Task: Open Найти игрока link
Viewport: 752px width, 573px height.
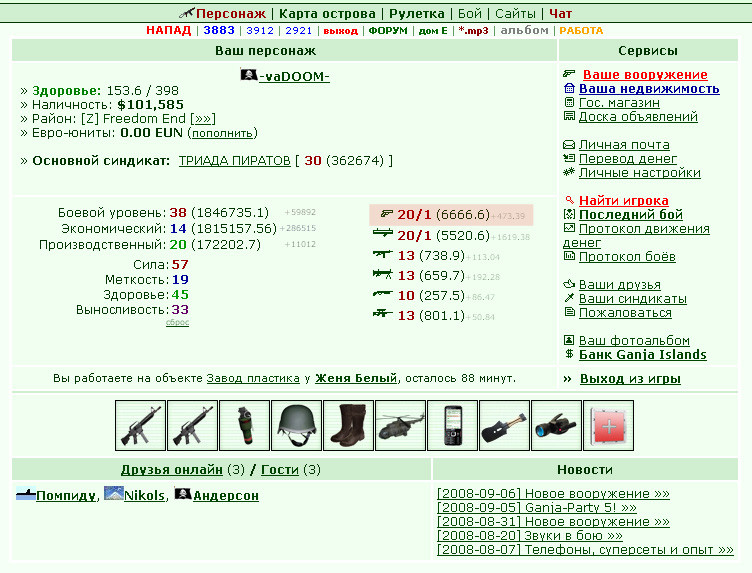Action: (x=624, y=200)
